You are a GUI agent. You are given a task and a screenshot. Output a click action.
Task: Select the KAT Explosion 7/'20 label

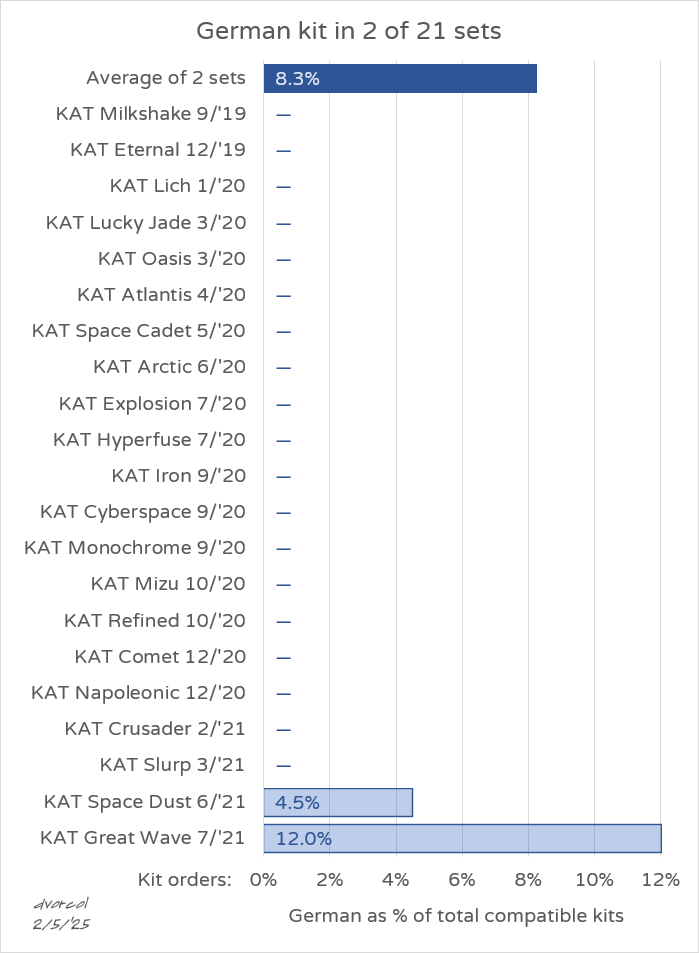[x=153, y=404]
